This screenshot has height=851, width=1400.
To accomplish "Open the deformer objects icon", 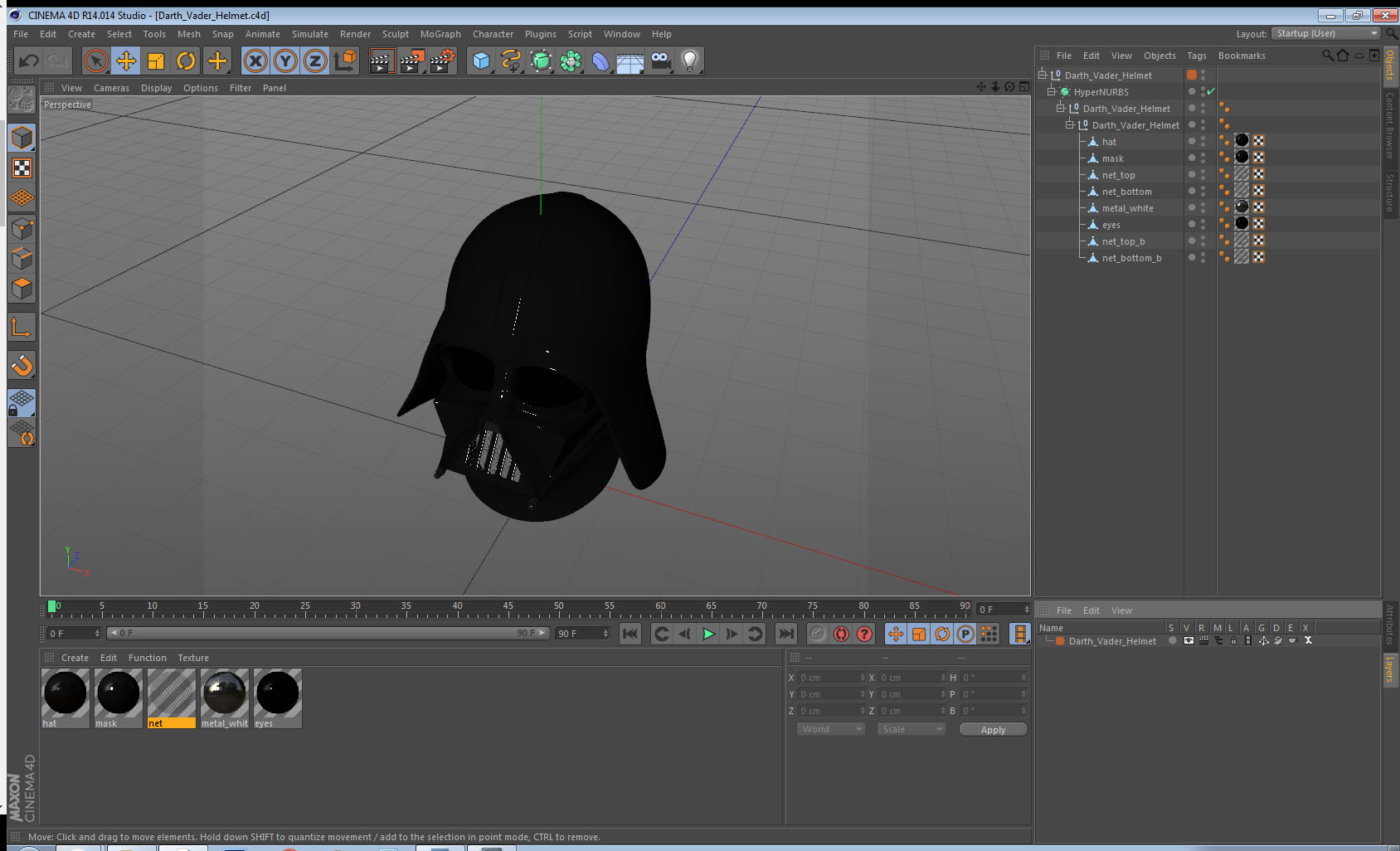I will tap(600, 61).
